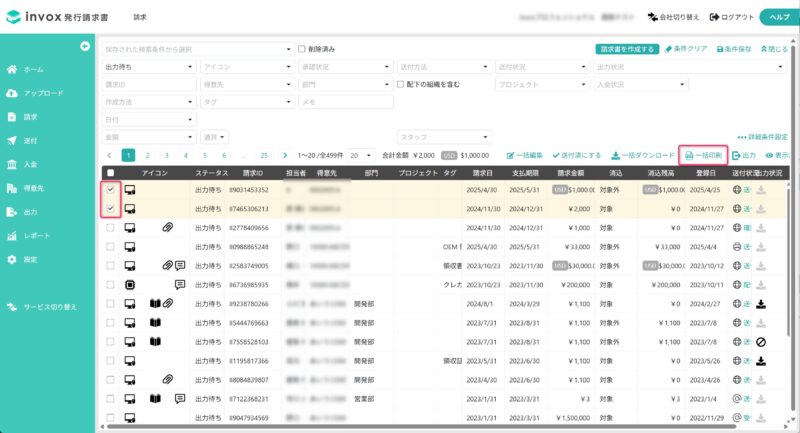Click 請求書を作成する button

click(627, 49)
